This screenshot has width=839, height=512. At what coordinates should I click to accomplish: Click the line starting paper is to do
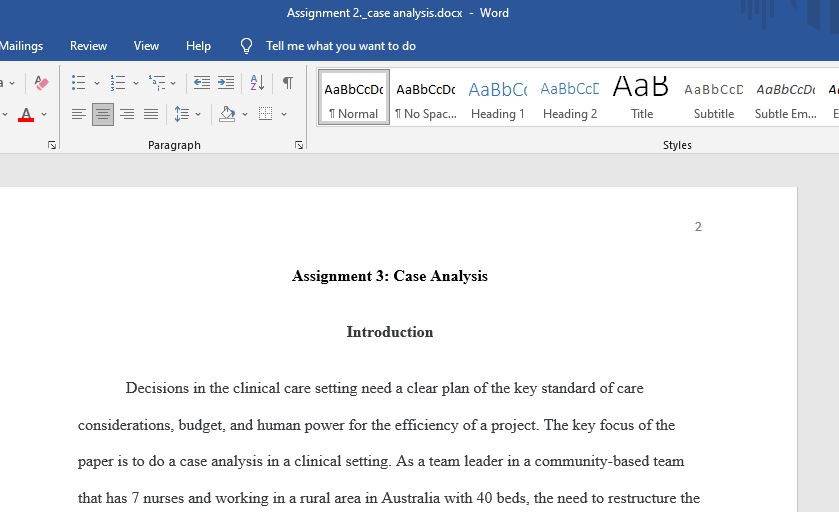(381, 461)
